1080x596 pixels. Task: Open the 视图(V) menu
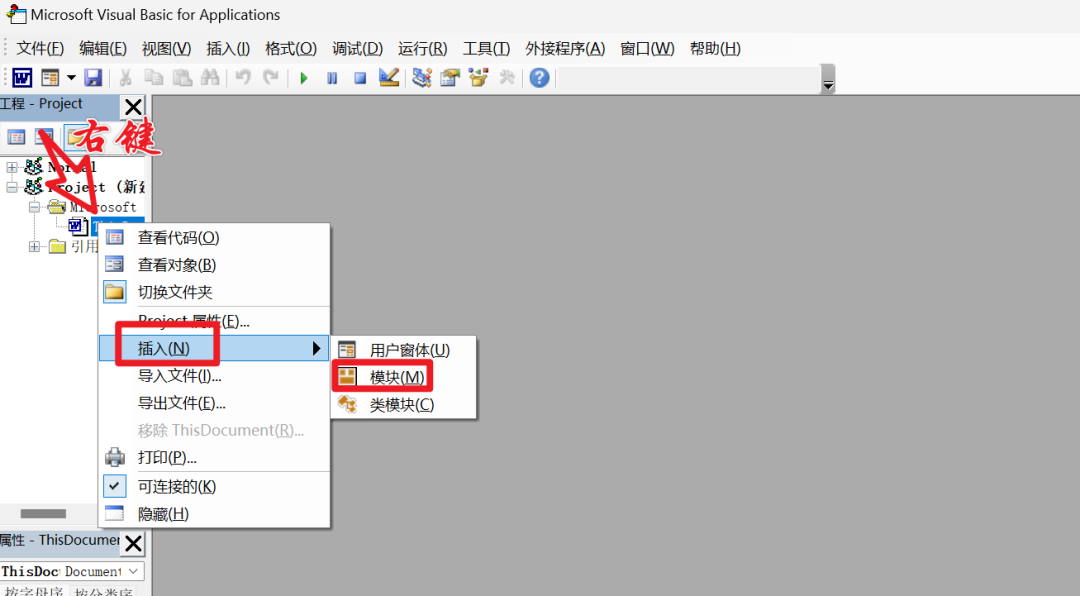(x=166, y=49)
